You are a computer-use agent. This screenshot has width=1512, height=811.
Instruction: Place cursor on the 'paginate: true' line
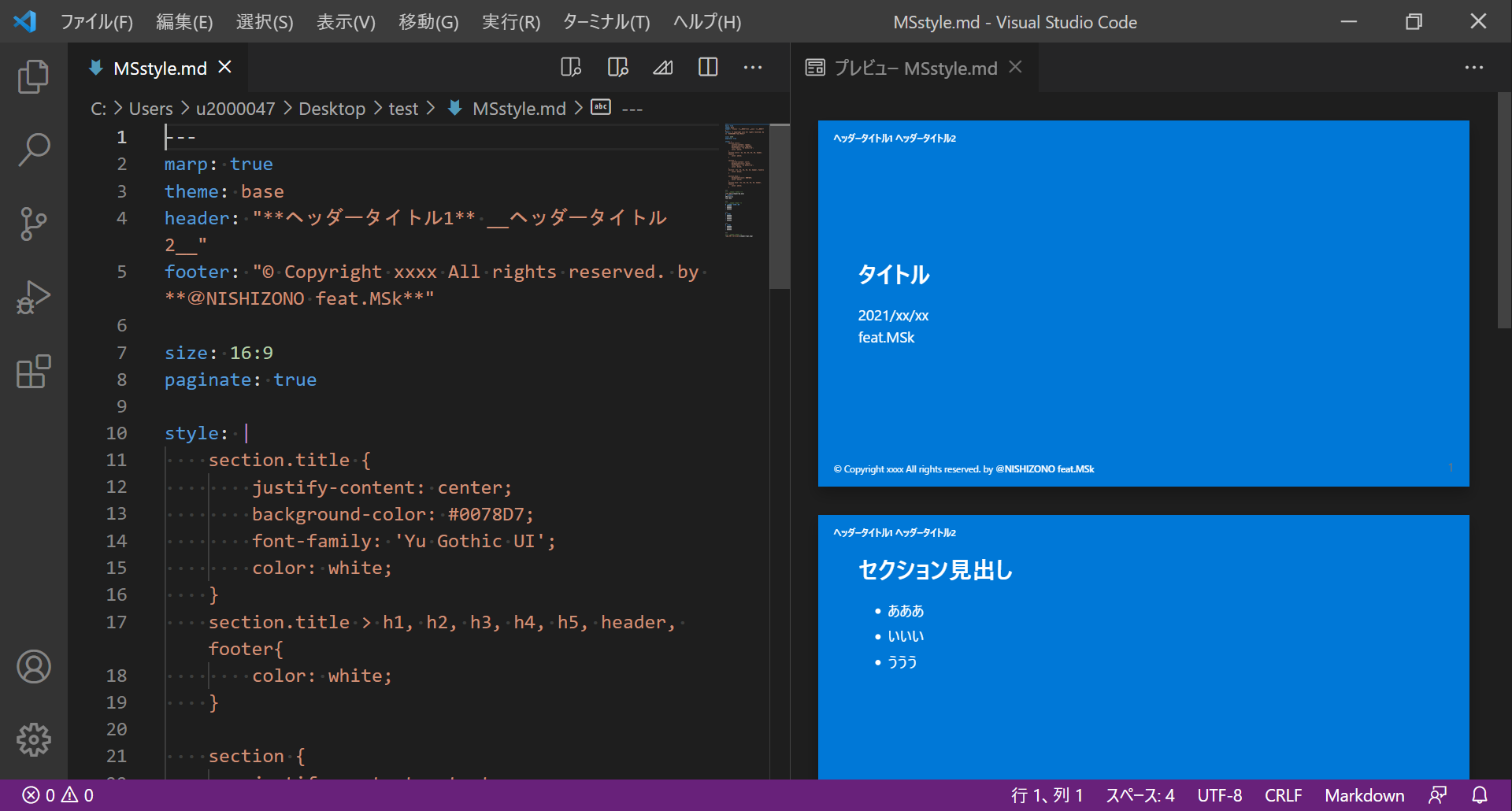[240, 380]
